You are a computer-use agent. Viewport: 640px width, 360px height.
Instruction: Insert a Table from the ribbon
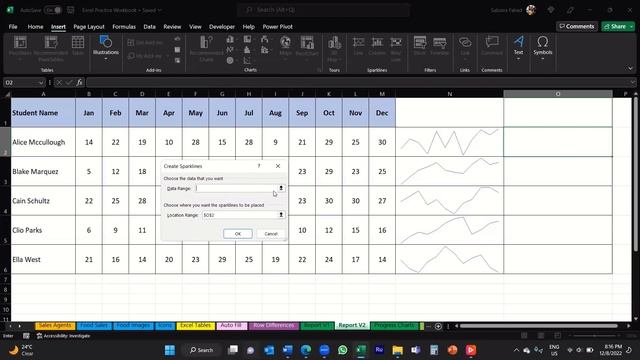pos(78,45)
